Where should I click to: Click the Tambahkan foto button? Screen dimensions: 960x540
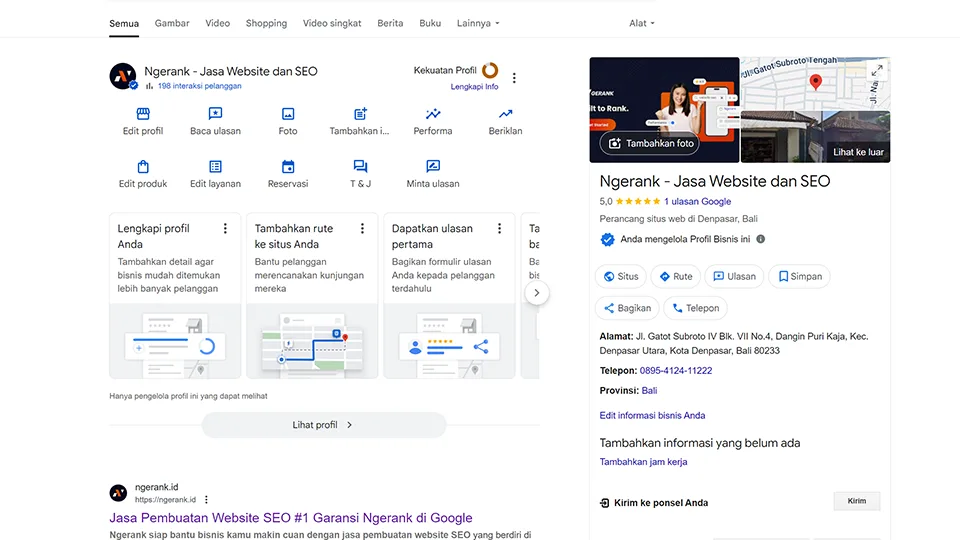(x=650, y=143)
